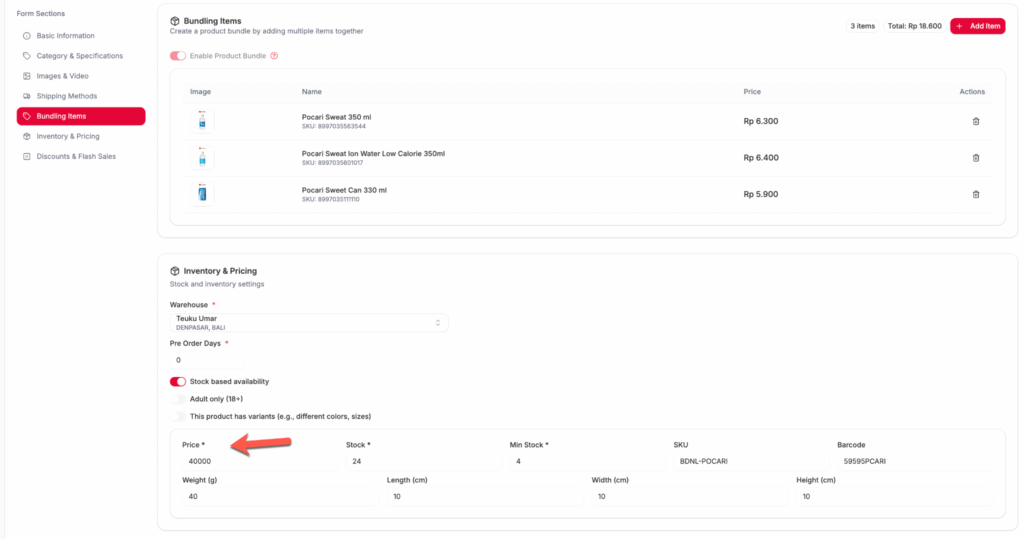Viewport: 1024px width, 539px height.
Task: Remove Pocari Sweat Ion Water Low Calorie item
Action: point(976,157)
